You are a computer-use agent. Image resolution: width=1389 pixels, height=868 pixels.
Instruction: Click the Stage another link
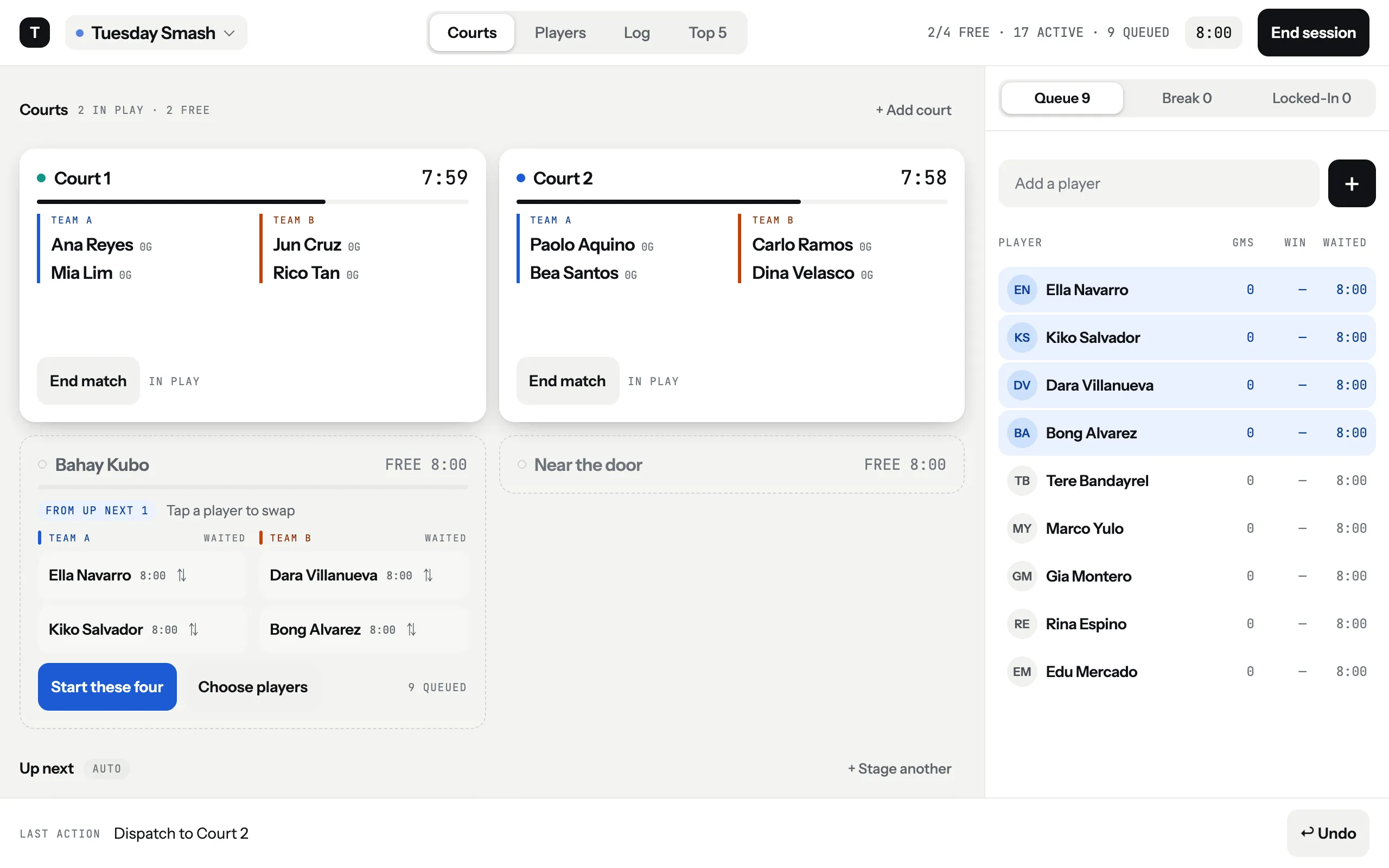pyautogui.click(x=900, y=769)
